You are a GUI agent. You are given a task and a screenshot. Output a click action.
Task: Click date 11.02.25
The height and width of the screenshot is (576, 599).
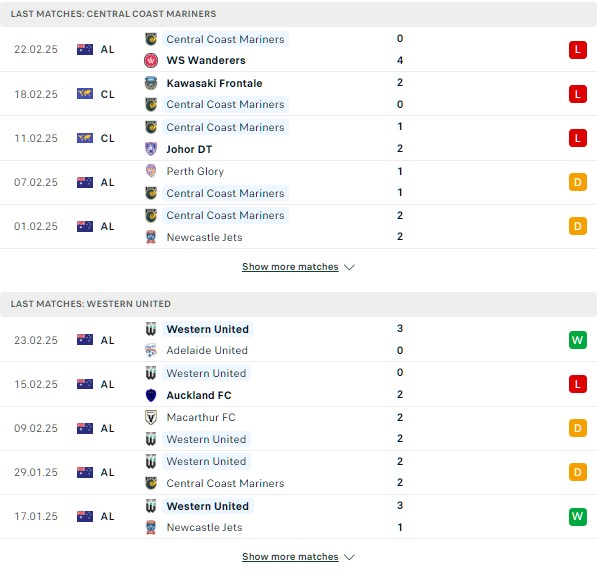(36, 138)
